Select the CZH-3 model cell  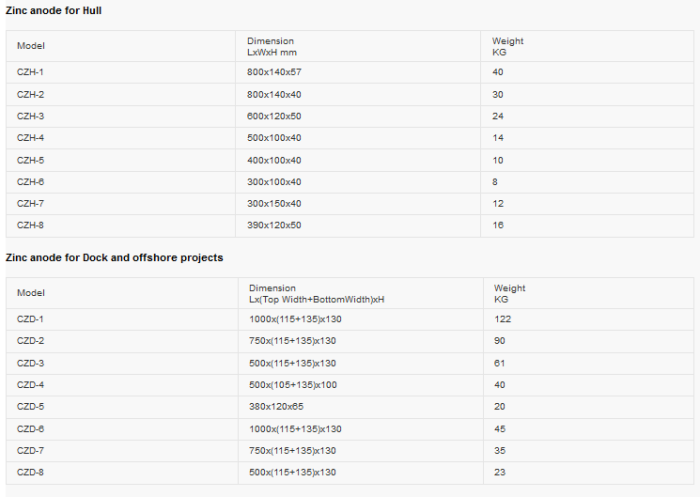point(30,116)
